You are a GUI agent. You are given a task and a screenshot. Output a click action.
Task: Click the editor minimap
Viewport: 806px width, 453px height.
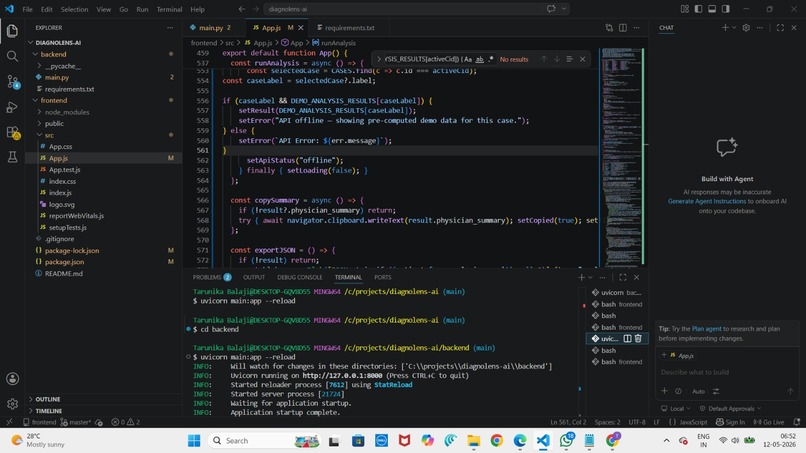pyautogui.click(x=621, y=156)
